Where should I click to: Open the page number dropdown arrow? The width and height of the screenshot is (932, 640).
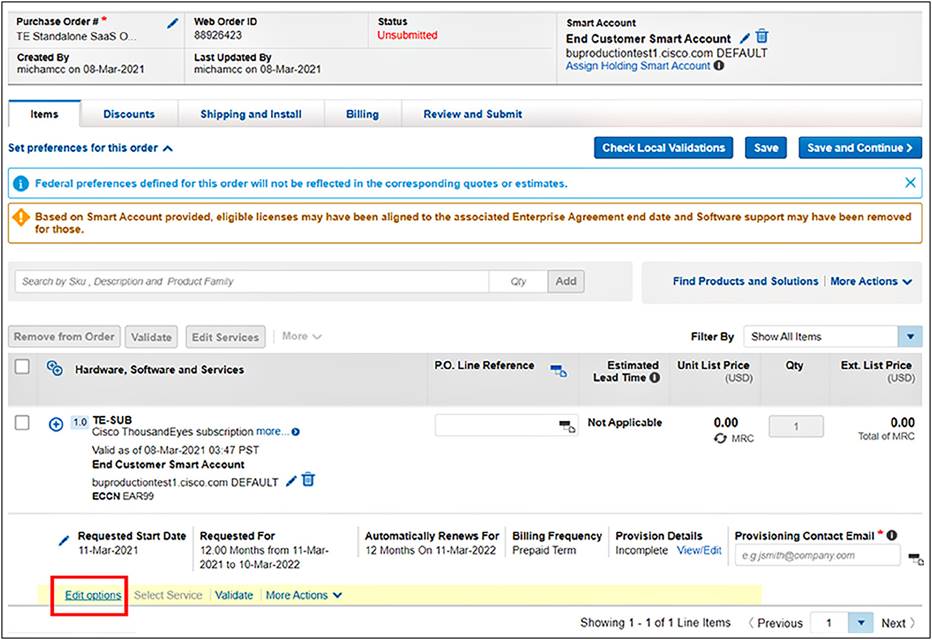pos(860,623)
